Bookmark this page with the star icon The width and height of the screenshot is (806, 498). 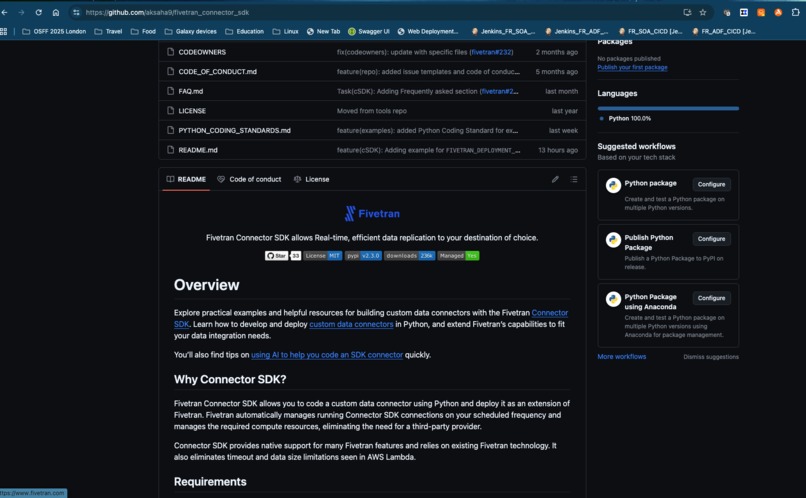703,12
